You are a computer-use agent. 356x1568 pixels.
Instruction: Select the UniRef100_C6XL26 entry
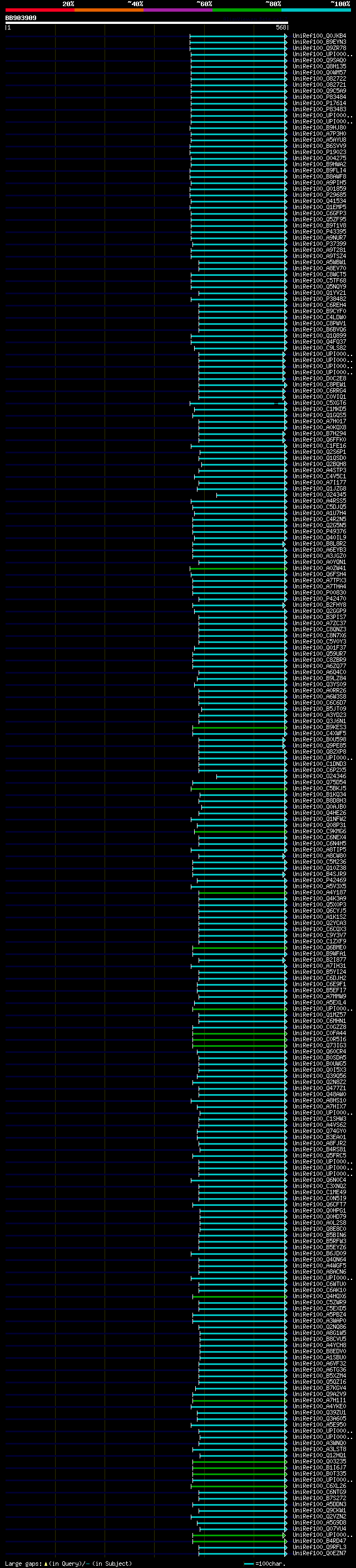pyautogui.click(x=319, y=1486)
